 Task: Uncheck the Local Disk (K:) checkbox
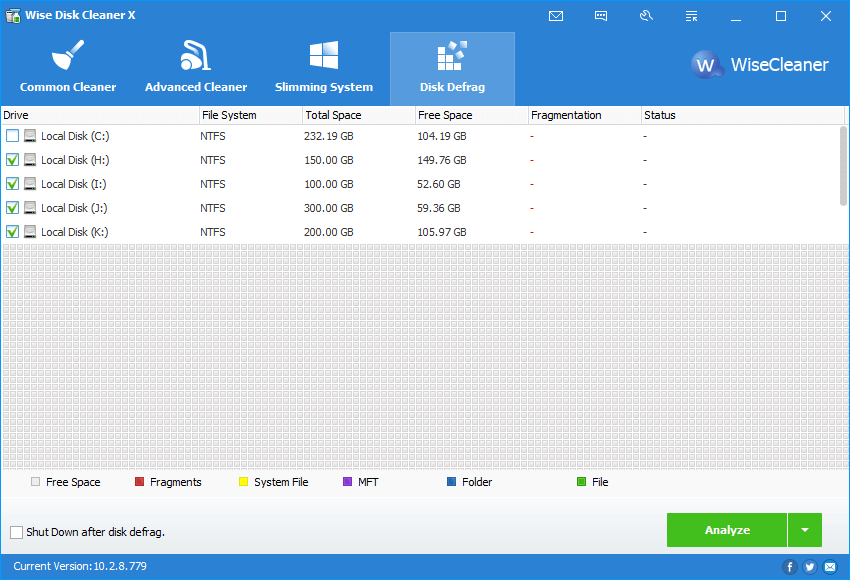[x=12, y=232]
